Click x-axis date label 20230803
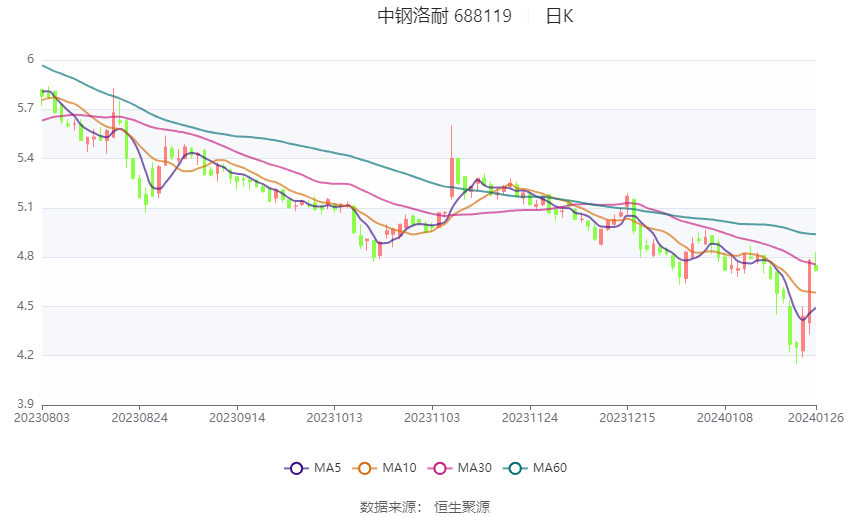850x517 pixels. 42,418
